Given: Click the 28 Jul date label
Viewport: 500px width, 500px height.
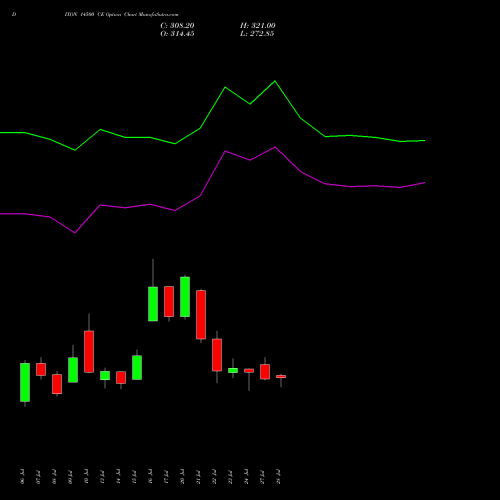Looking at the screenshot, I should pos(278,477).
